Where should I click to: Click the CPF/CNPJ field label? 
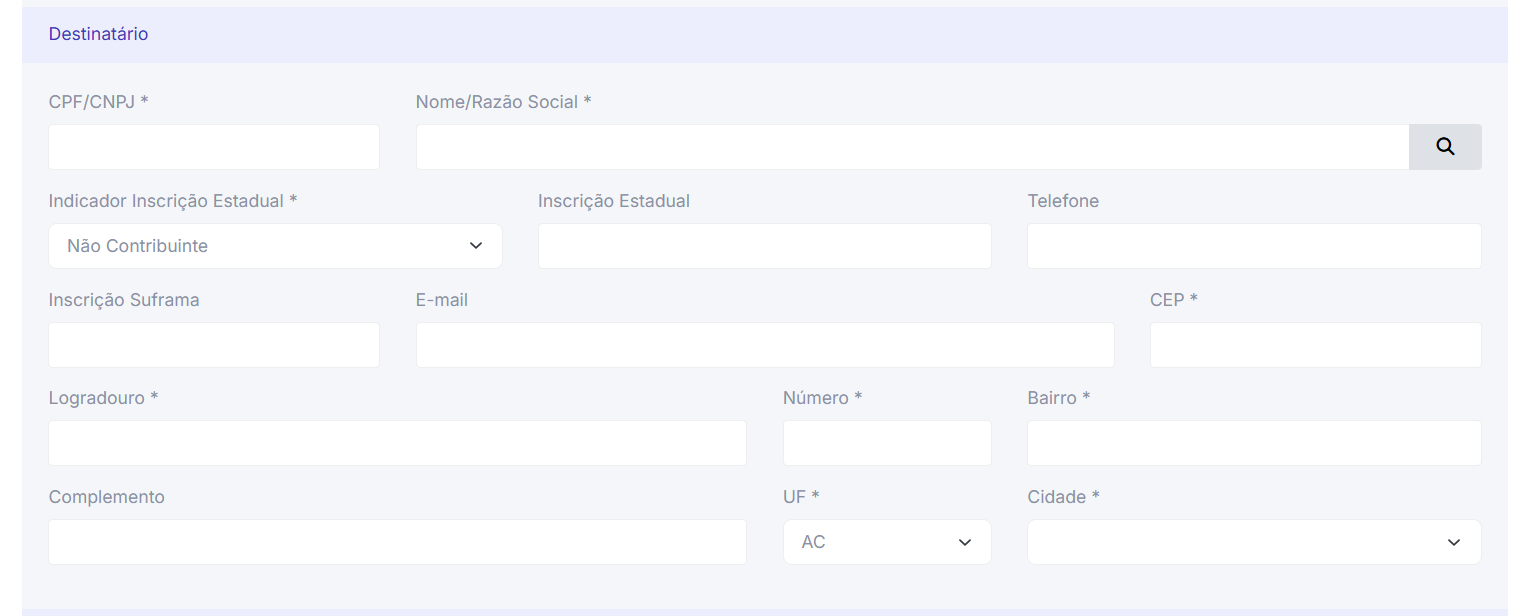98,102
